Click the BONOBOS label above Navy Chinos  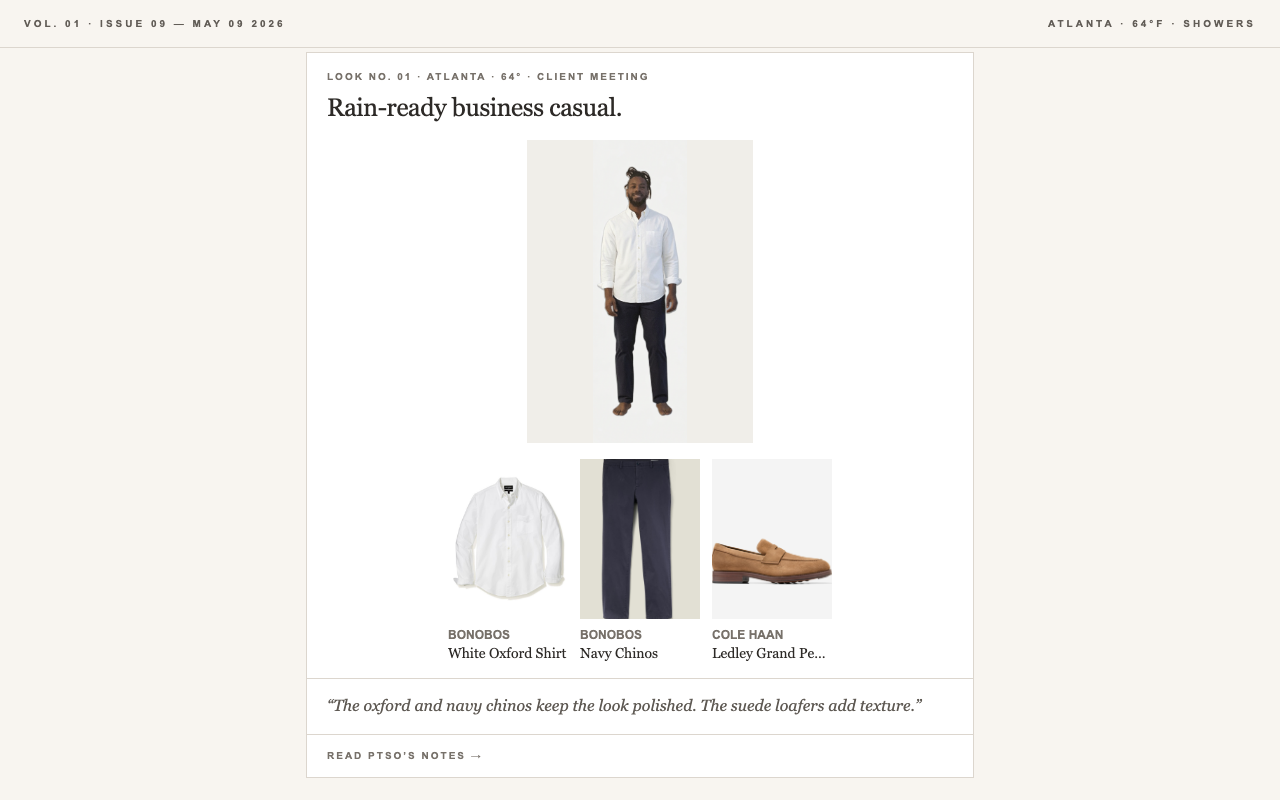point(611,635)
